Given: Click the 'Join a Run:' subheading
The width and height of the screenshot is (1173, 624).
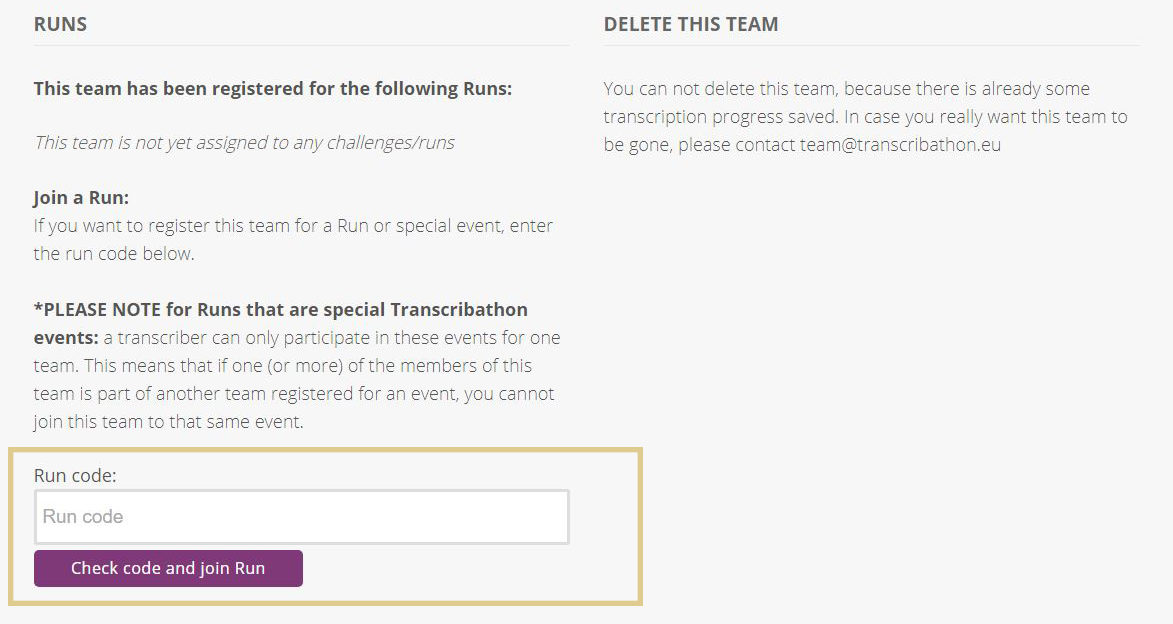Looking at the screenshot, I should click(81, 198).
